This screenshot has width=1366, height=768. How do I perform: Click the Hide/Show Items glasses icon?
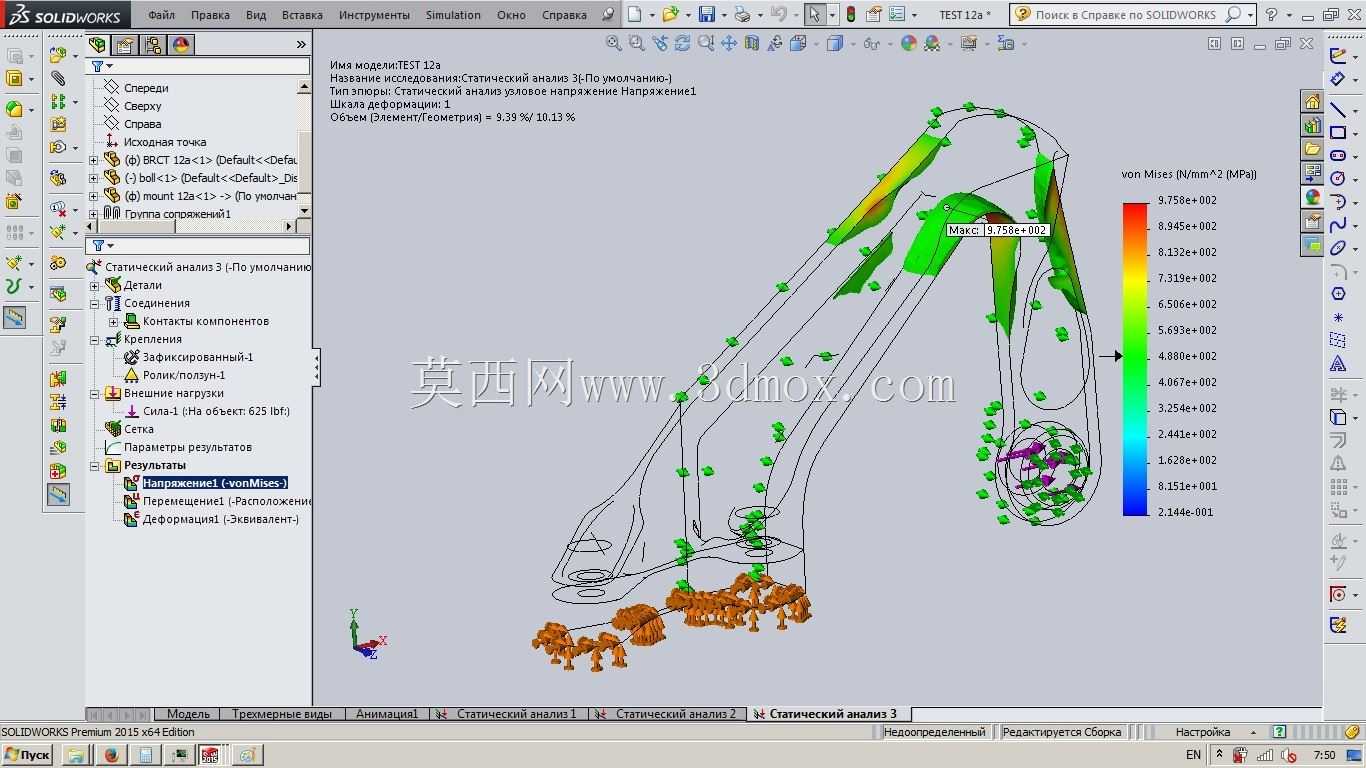tap(871, 43)
